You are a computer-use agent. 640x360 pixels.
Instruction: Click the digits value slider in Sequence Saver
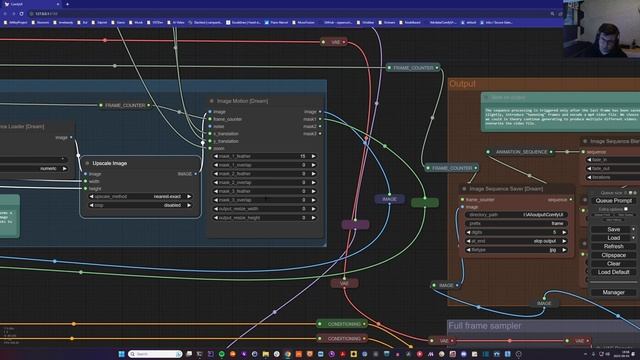(516, 232)
